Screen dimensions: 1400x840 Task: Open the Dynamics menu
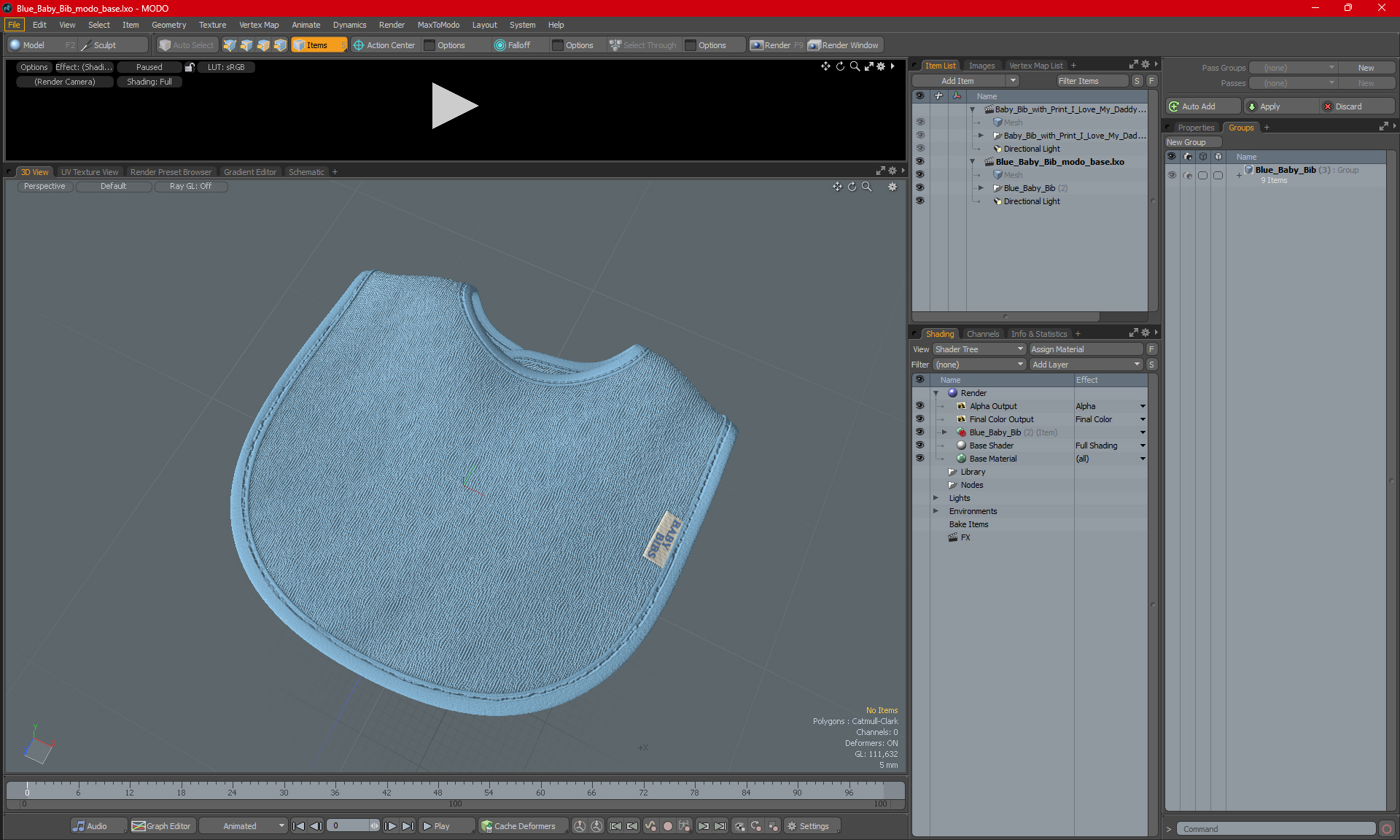tap(349, 25)
